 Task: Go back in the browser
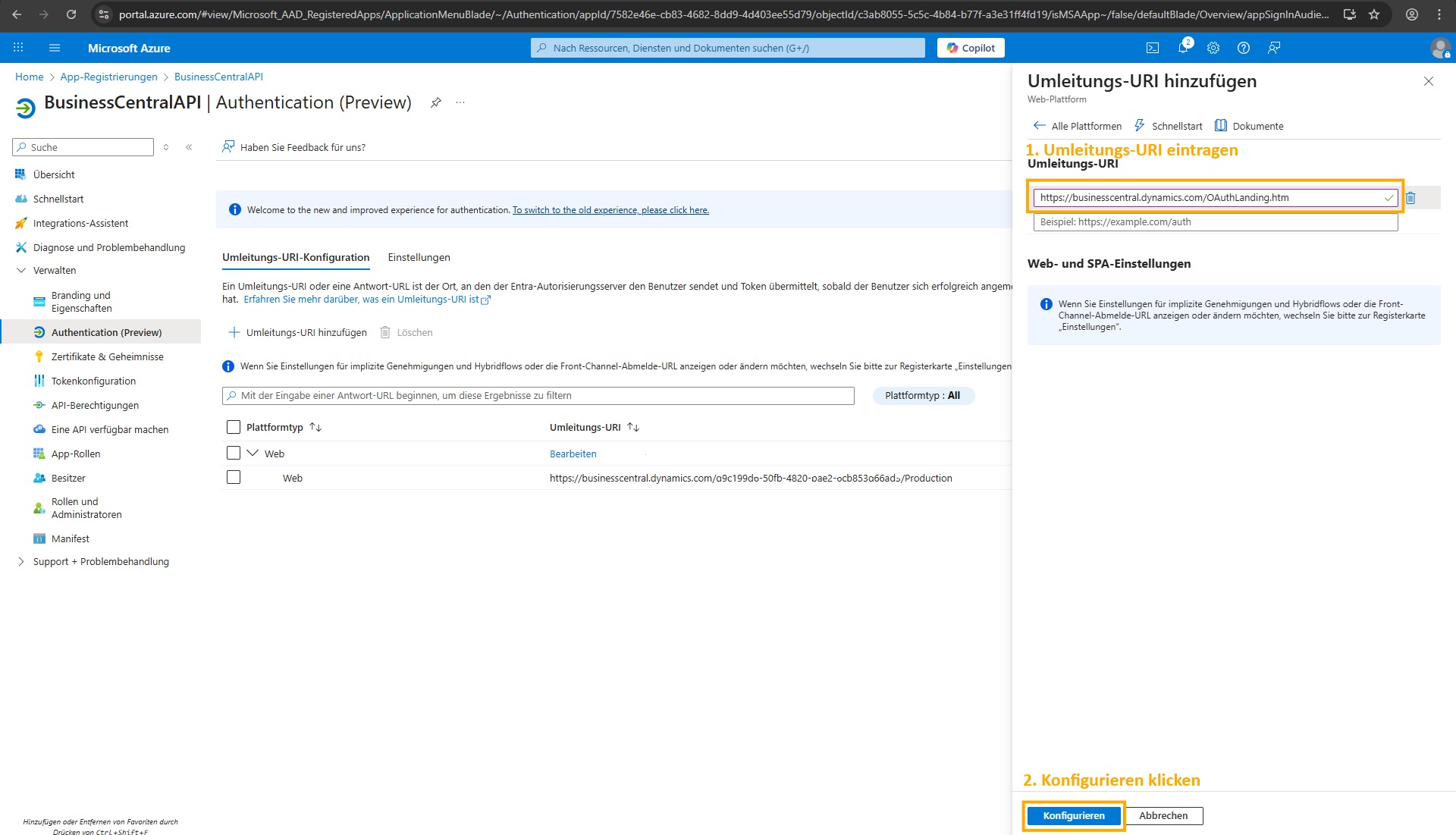(x=17, y=14)
